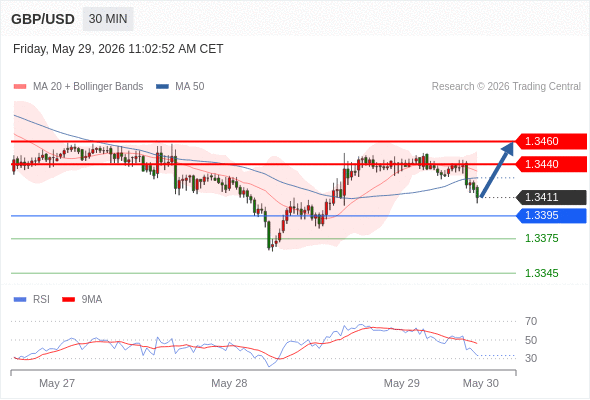The width and height of the screenshot is (590, 400).
Task: Click the blue upward forecast arrow
Action: 497,169
